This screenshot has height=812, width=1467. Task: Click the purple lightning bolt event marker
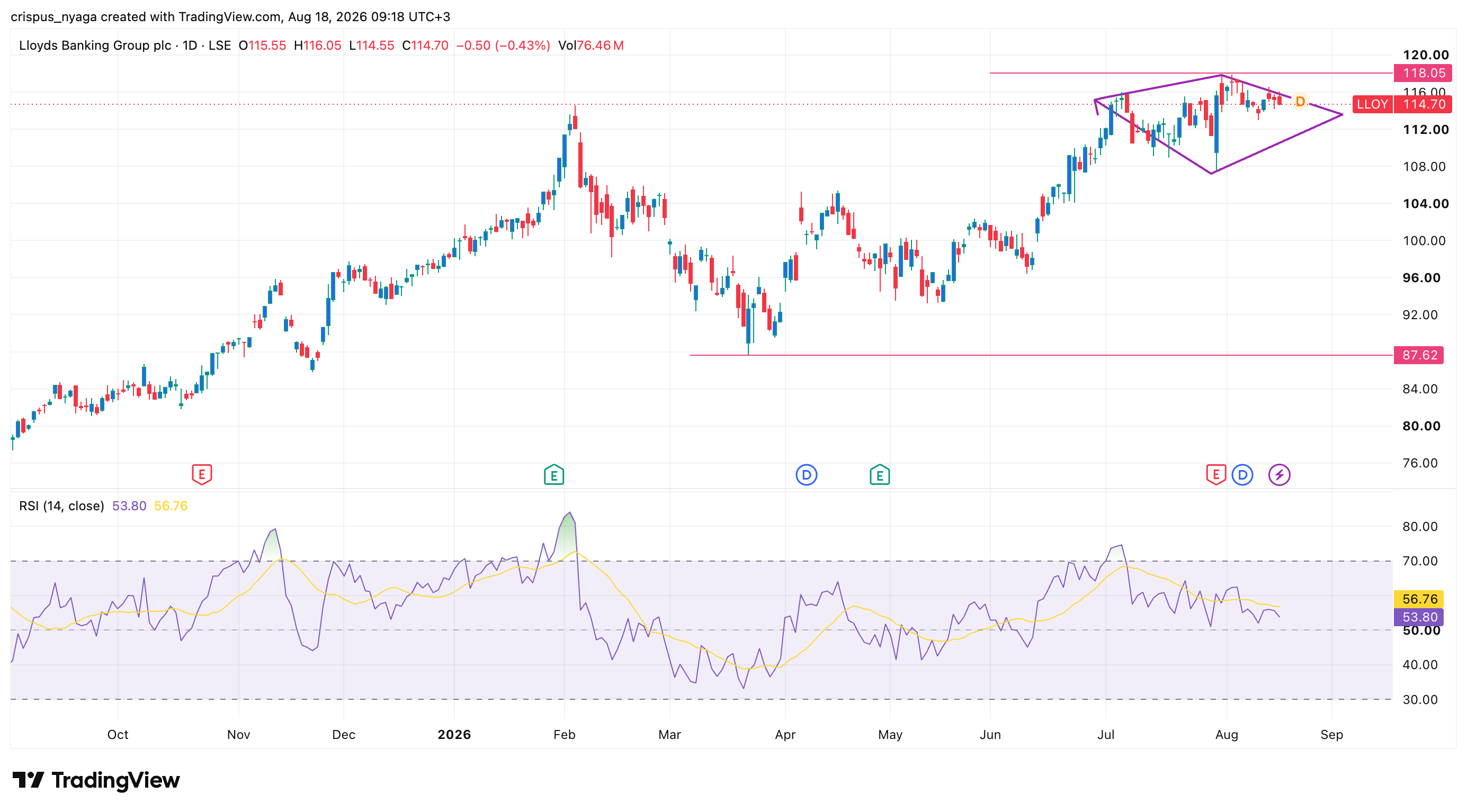[x=1279, y=475]
